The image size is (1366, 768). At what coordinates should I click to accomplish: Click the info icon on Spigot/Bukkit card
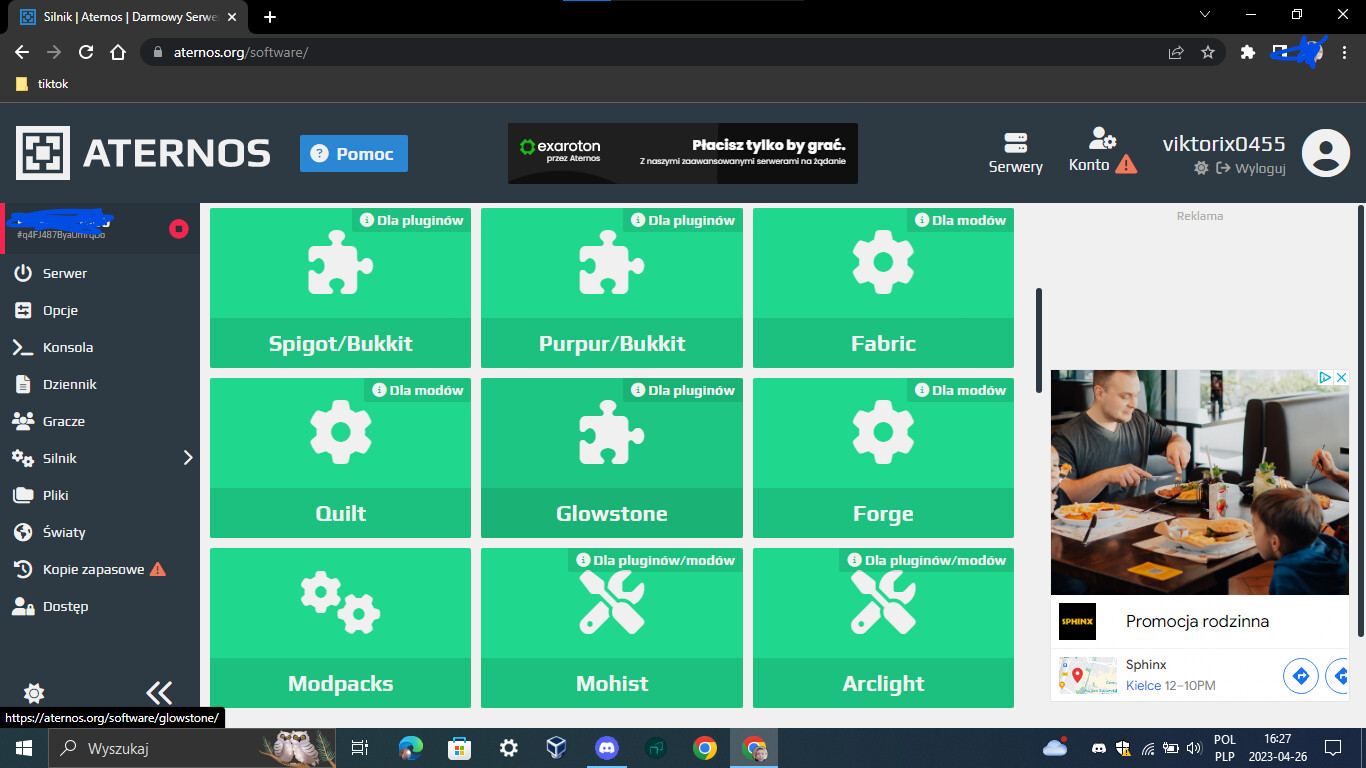(x=366, y=220)
